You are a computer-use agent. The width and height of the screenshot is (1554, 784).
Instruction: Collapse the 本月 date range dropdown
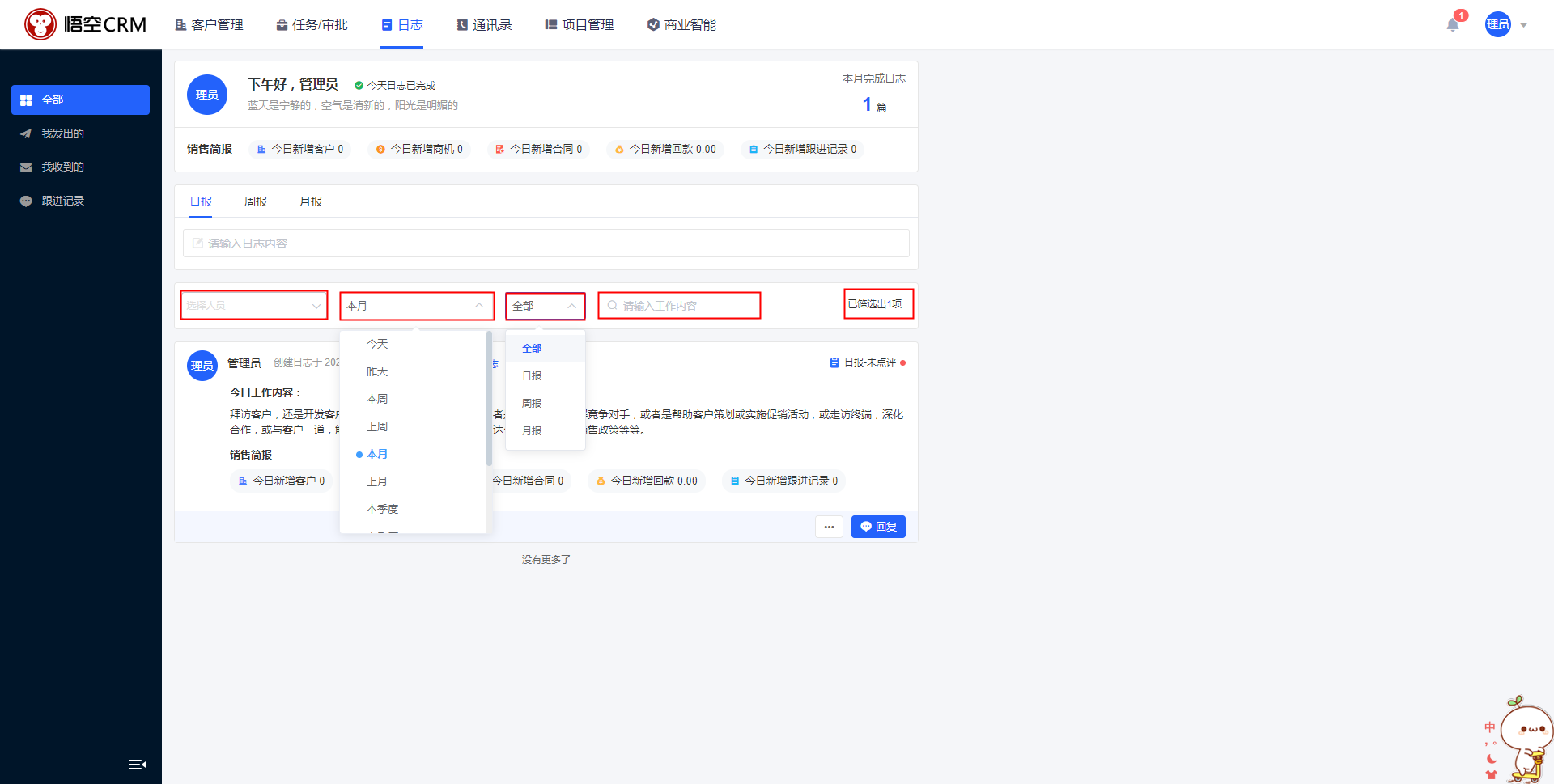(417, 306)
